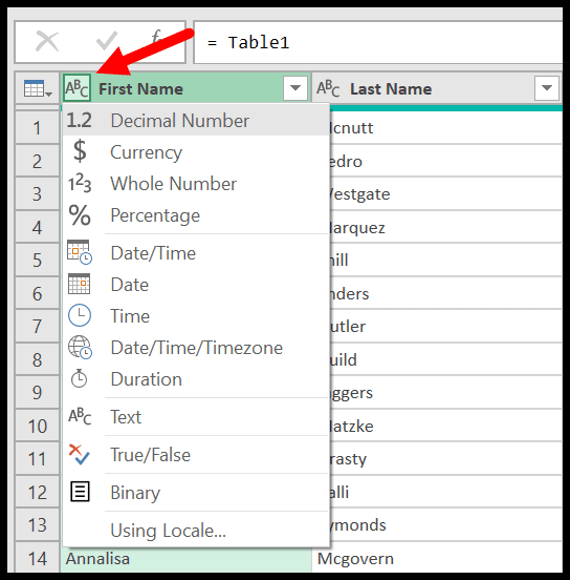Select Decimal Number from the type menu

(196, 120)
